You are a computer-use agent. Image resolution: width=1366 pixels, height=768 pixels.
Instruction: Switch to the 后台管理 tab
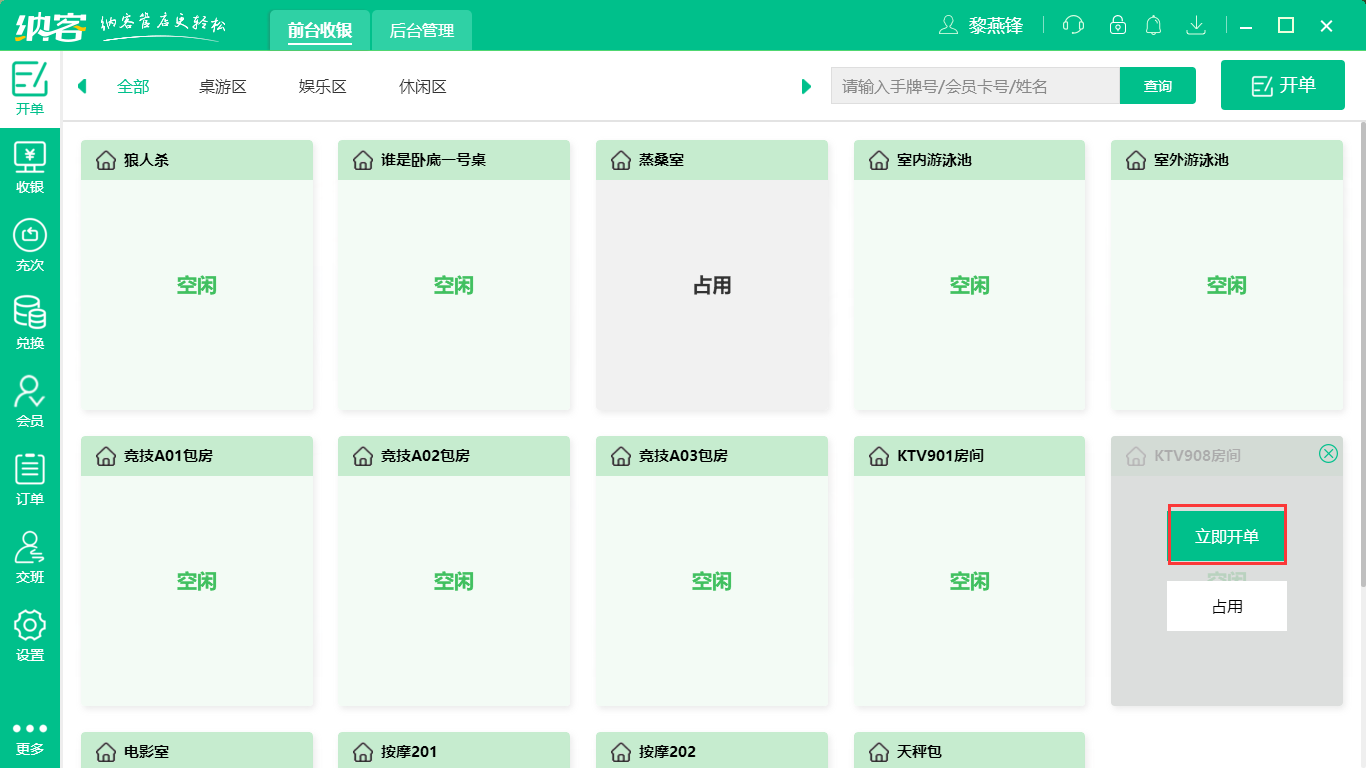click(420, 30)
